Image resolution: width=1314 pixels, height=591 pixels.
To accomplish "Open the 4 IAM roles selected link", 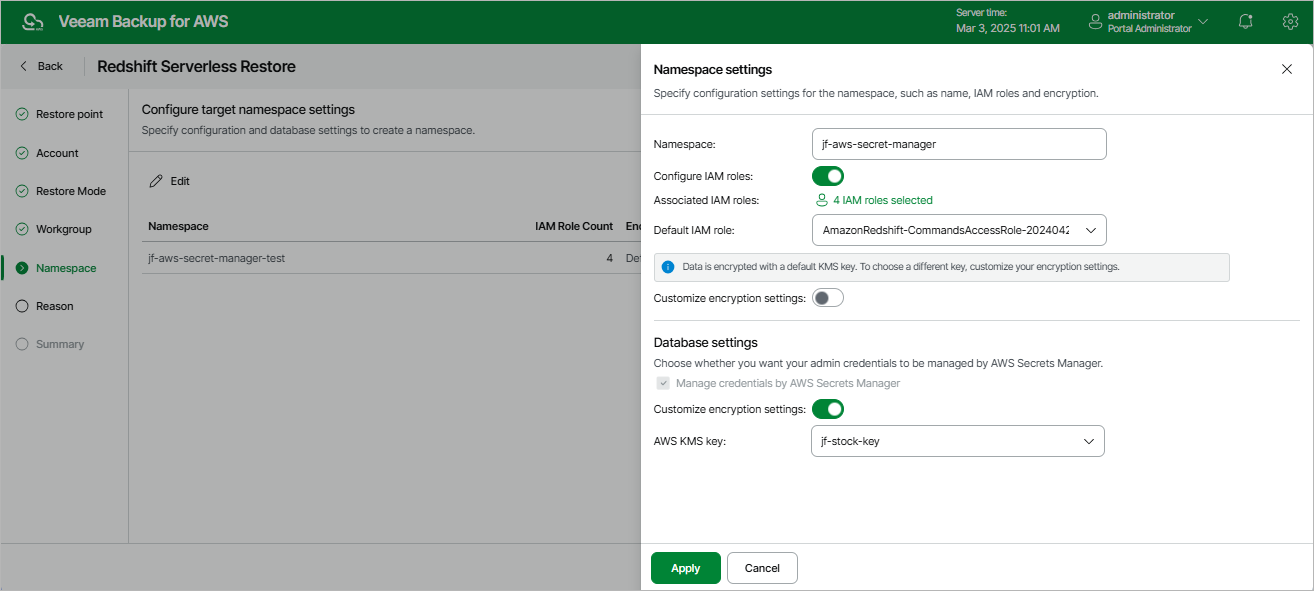I will click(882, 200).
